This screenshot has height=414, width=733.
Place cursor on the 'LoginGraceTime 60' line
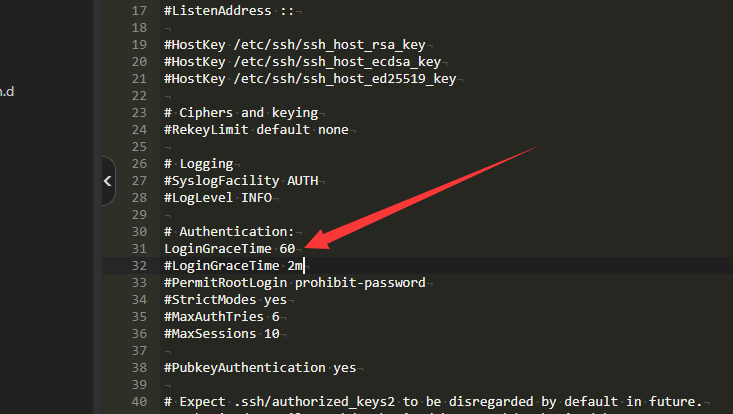(x=228, y=248)
